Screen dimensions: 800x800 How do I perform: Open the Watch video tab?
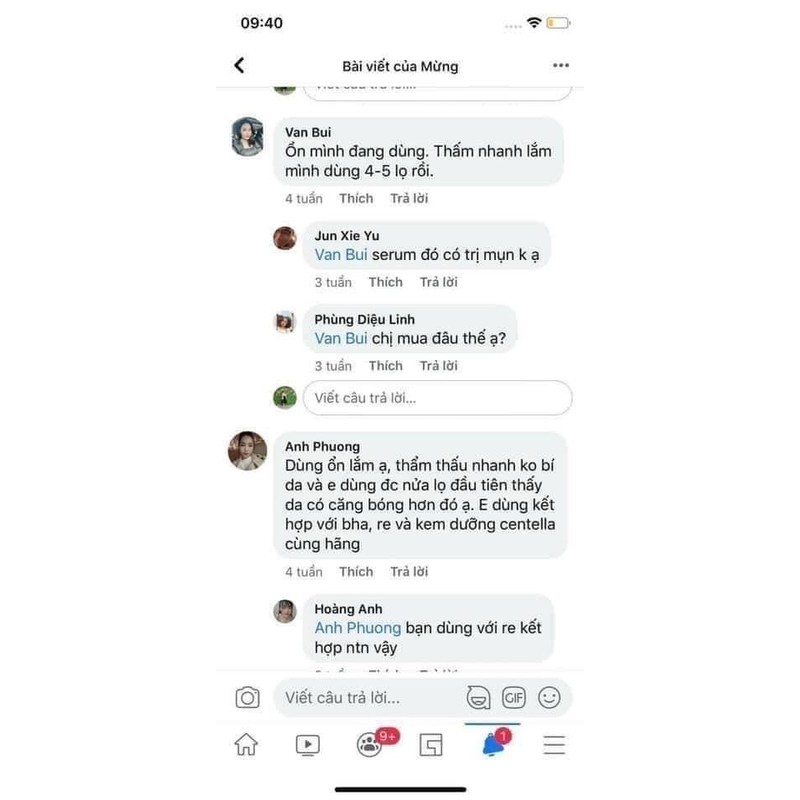(x=308, y=745)
